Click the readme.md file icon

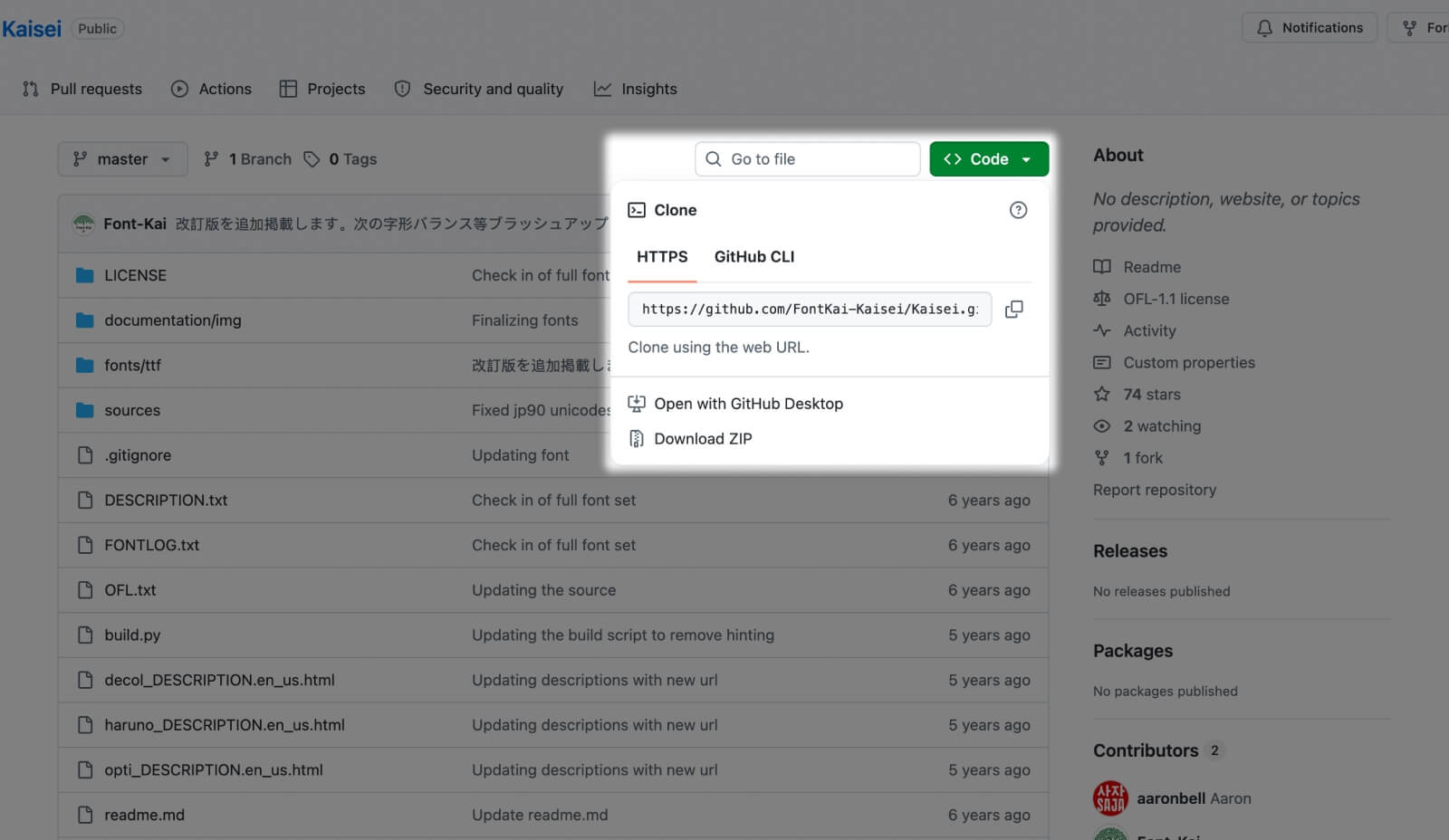[85, 815]
